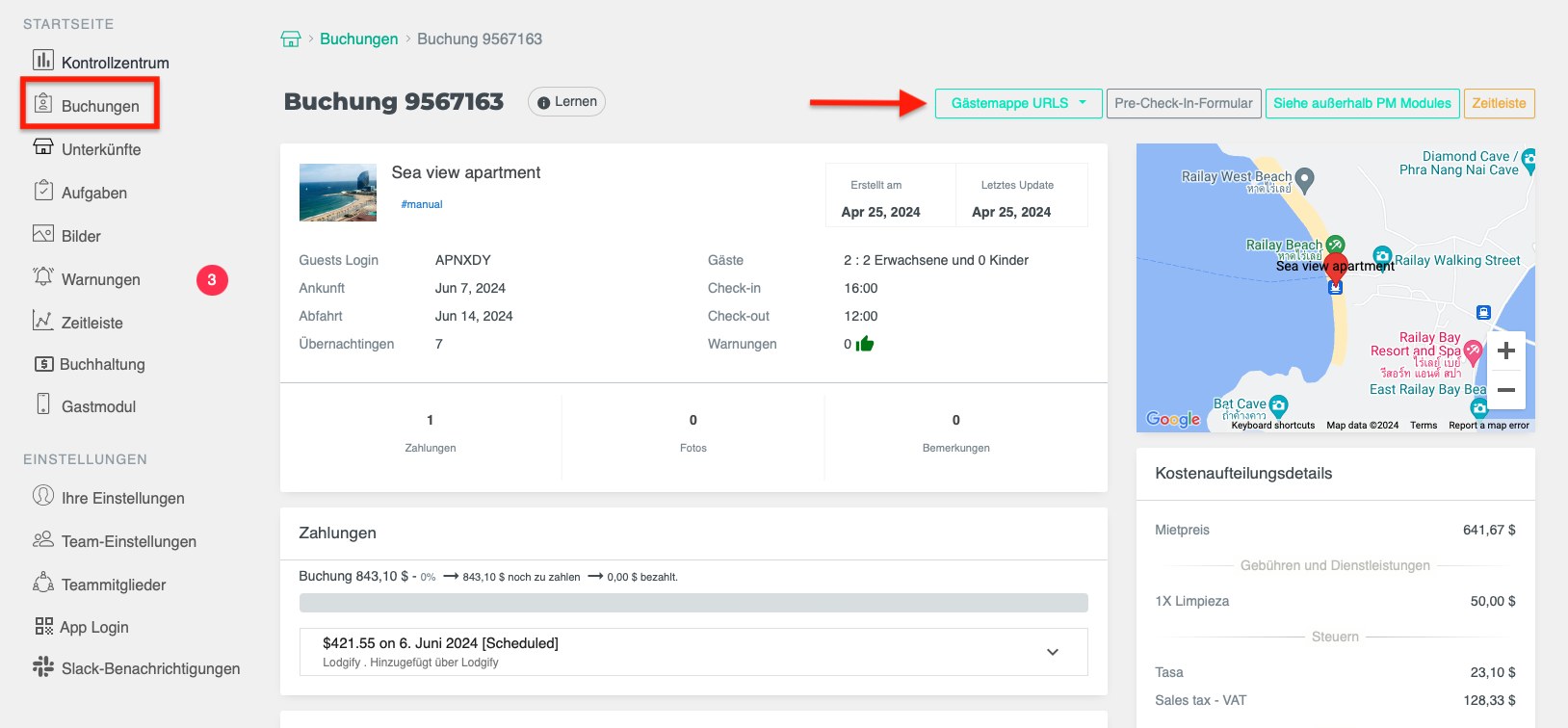Click the Pre-Check-In-Formular button
The height and width of the screenshot is (728, 1568).
pos(1184,103)
